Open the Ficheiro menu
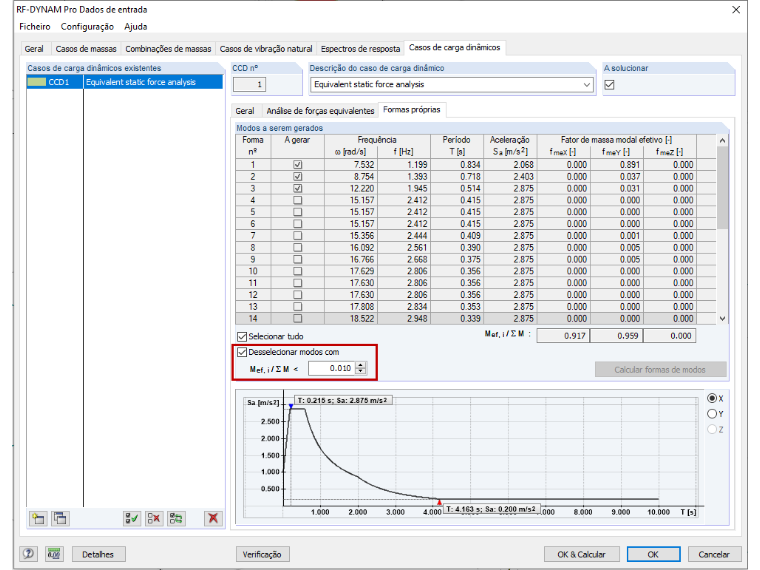Screen dimensions: 760x570 coord(34,27)
